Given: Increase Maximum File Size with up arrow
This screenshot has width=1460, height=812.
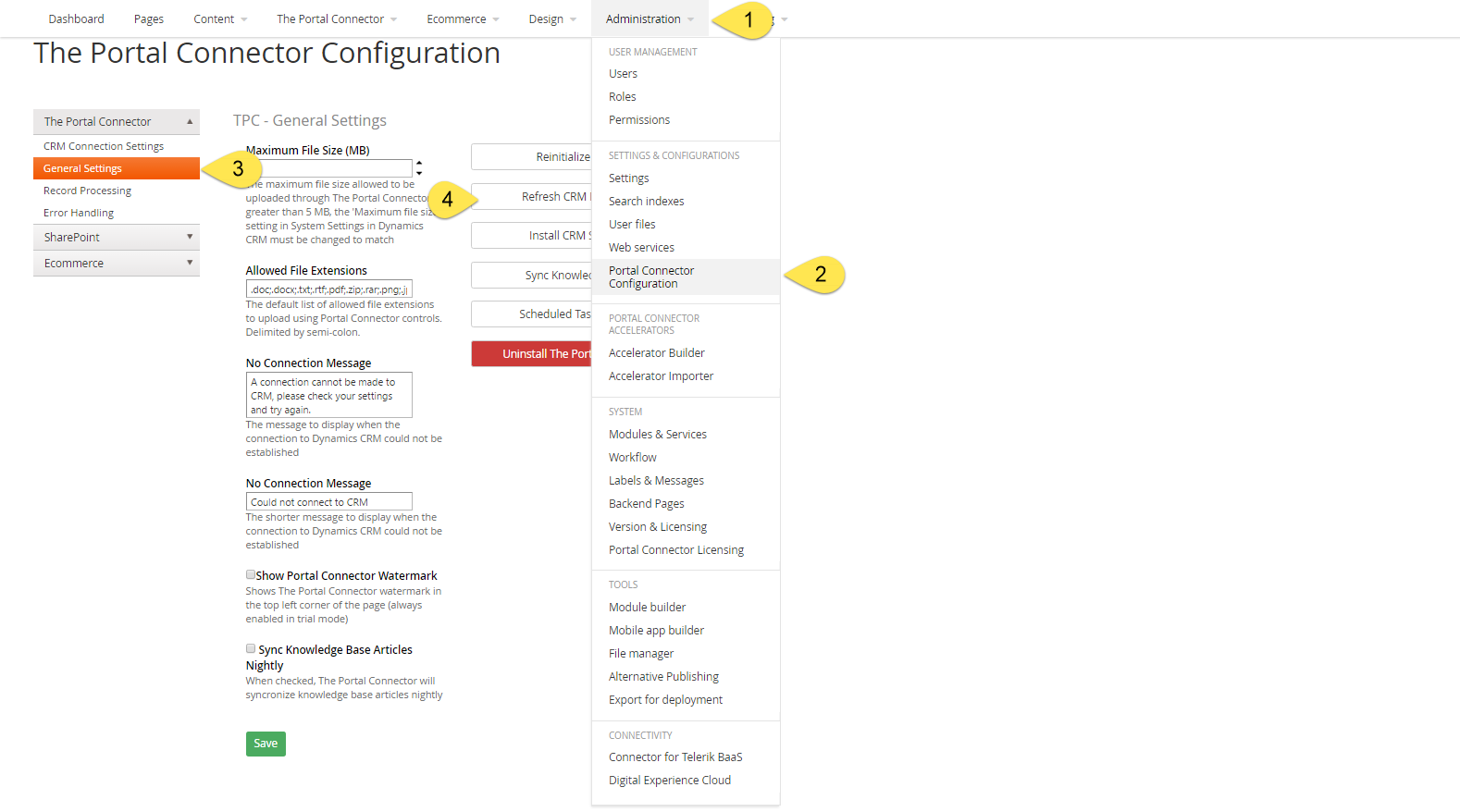Looking at the screenshot, I should click(x=419, y=163).
